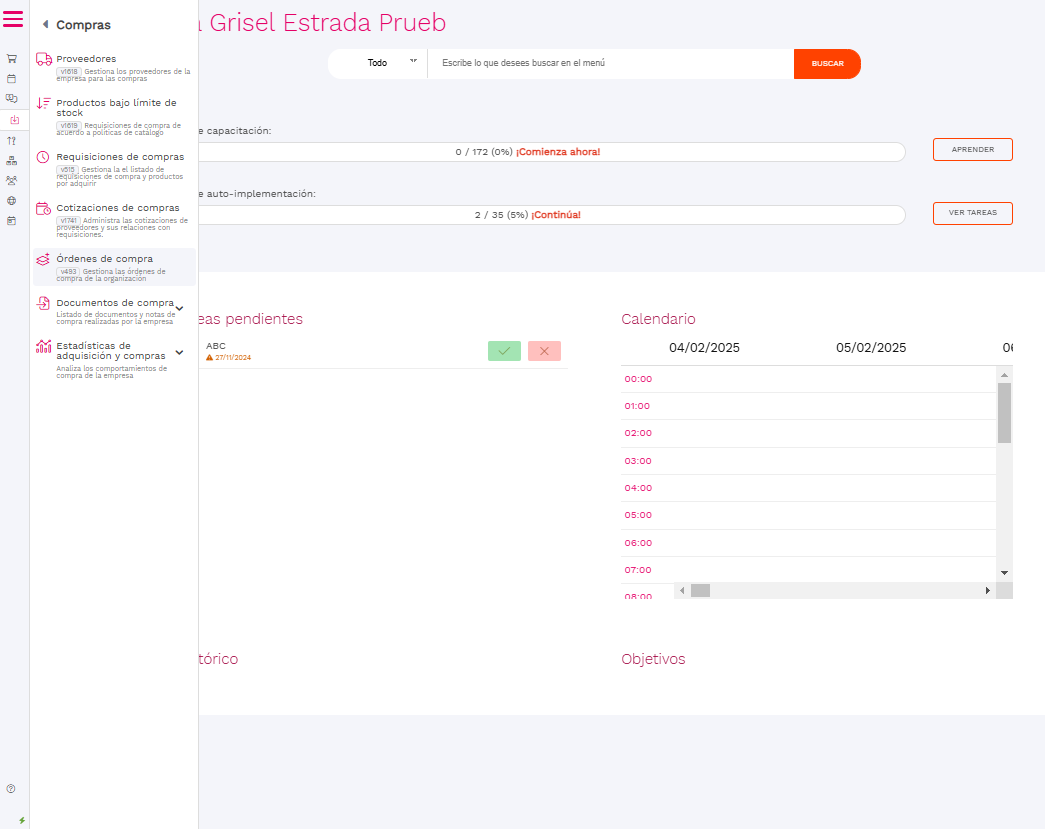Image resolution: width=1045 pixels, height=829 pixels.
Task: Expand Documentos de compra submenu
Action: coord(179,308)
